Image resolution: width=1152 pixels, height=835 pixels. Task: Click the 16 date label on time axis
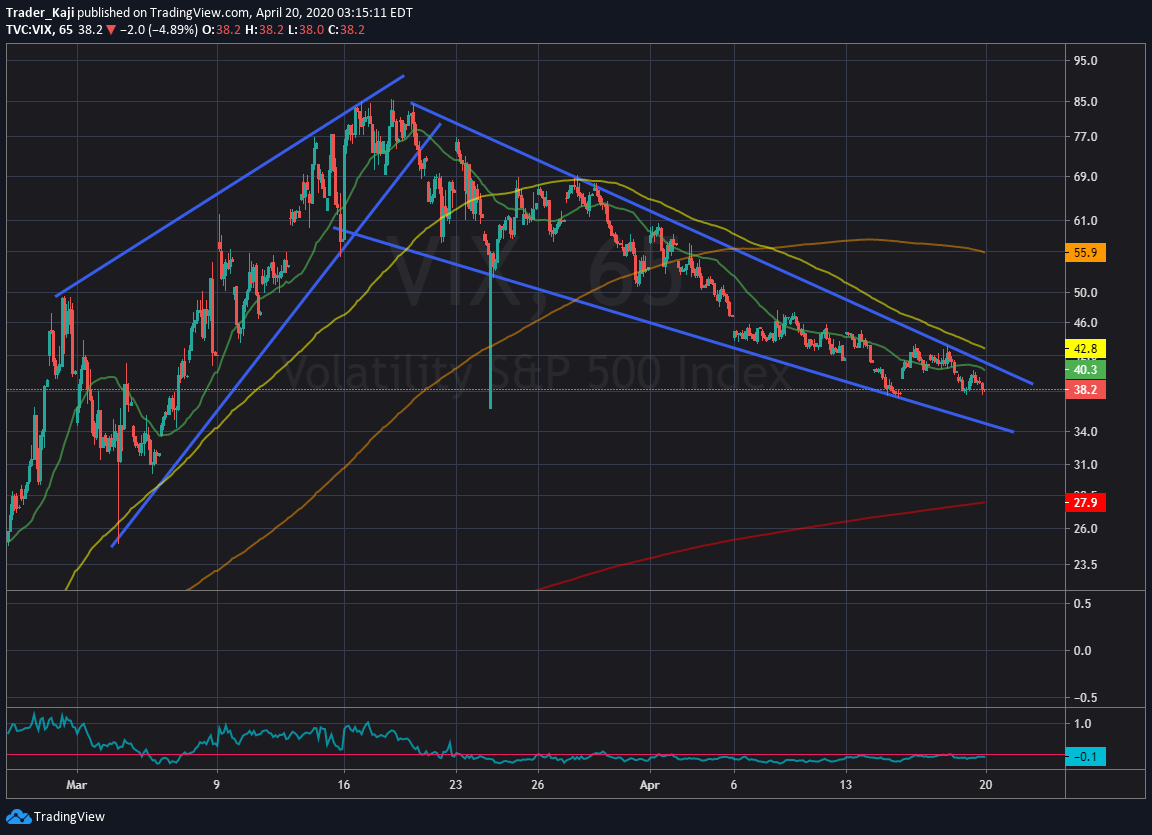pyautogui.click(x=344, y=785)
